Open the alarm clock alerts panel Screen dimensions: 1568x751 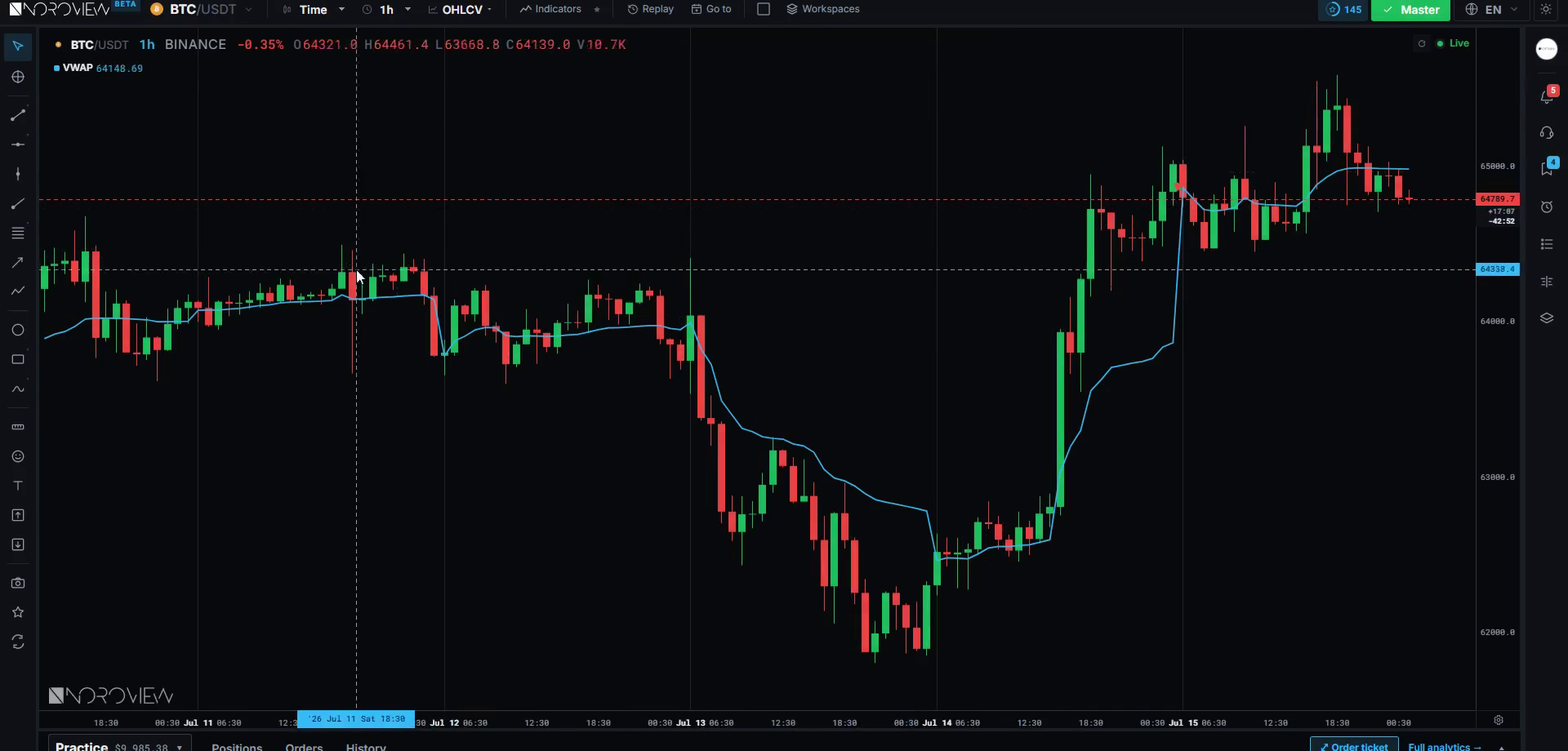pos(1547,207)
